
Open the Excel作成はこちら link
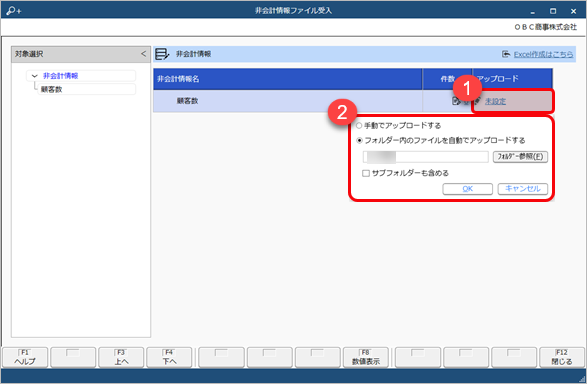tap(543, 54)
